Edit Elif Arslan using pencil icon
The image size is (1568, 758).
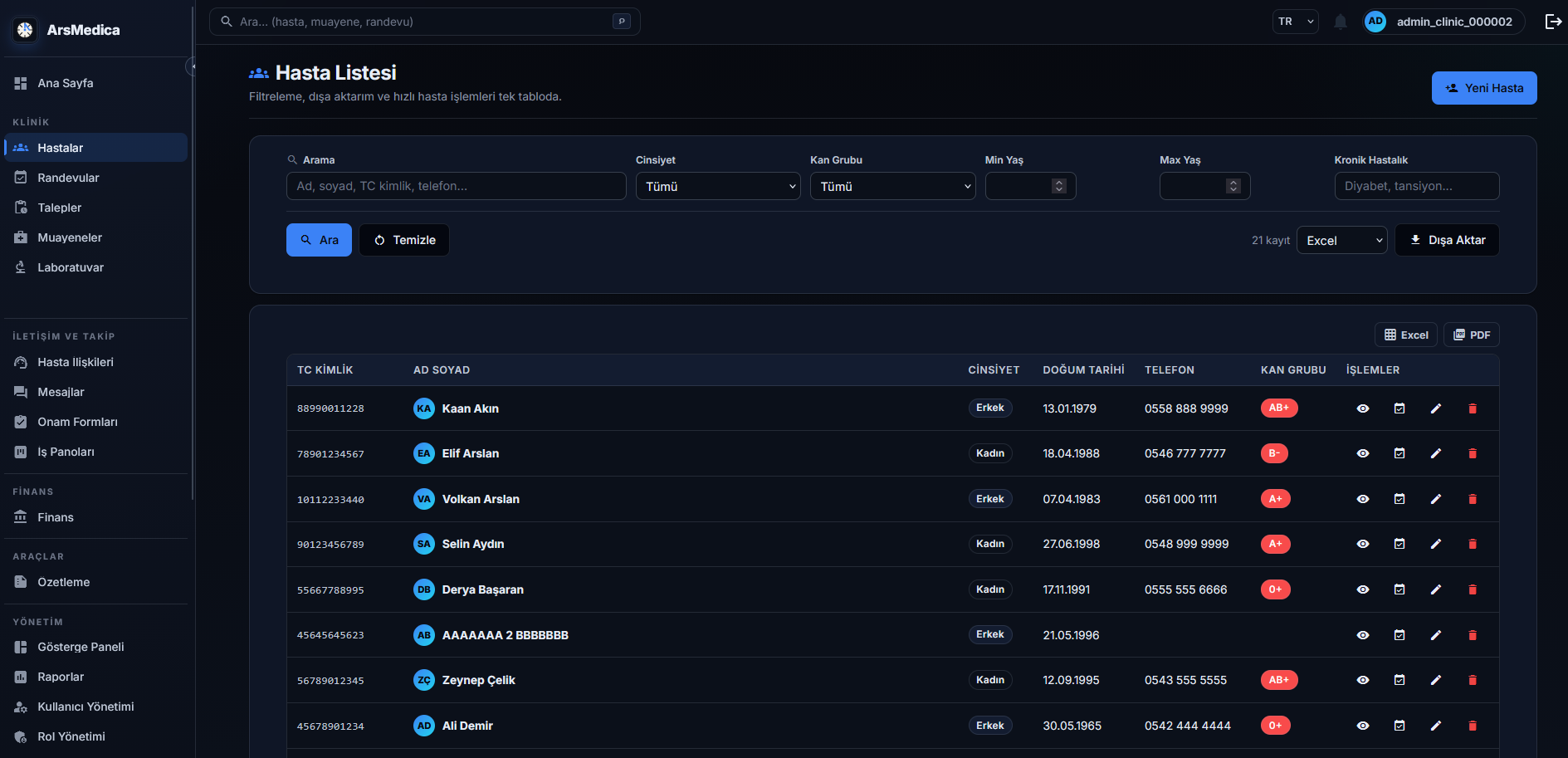click(x=1436, y=453)
